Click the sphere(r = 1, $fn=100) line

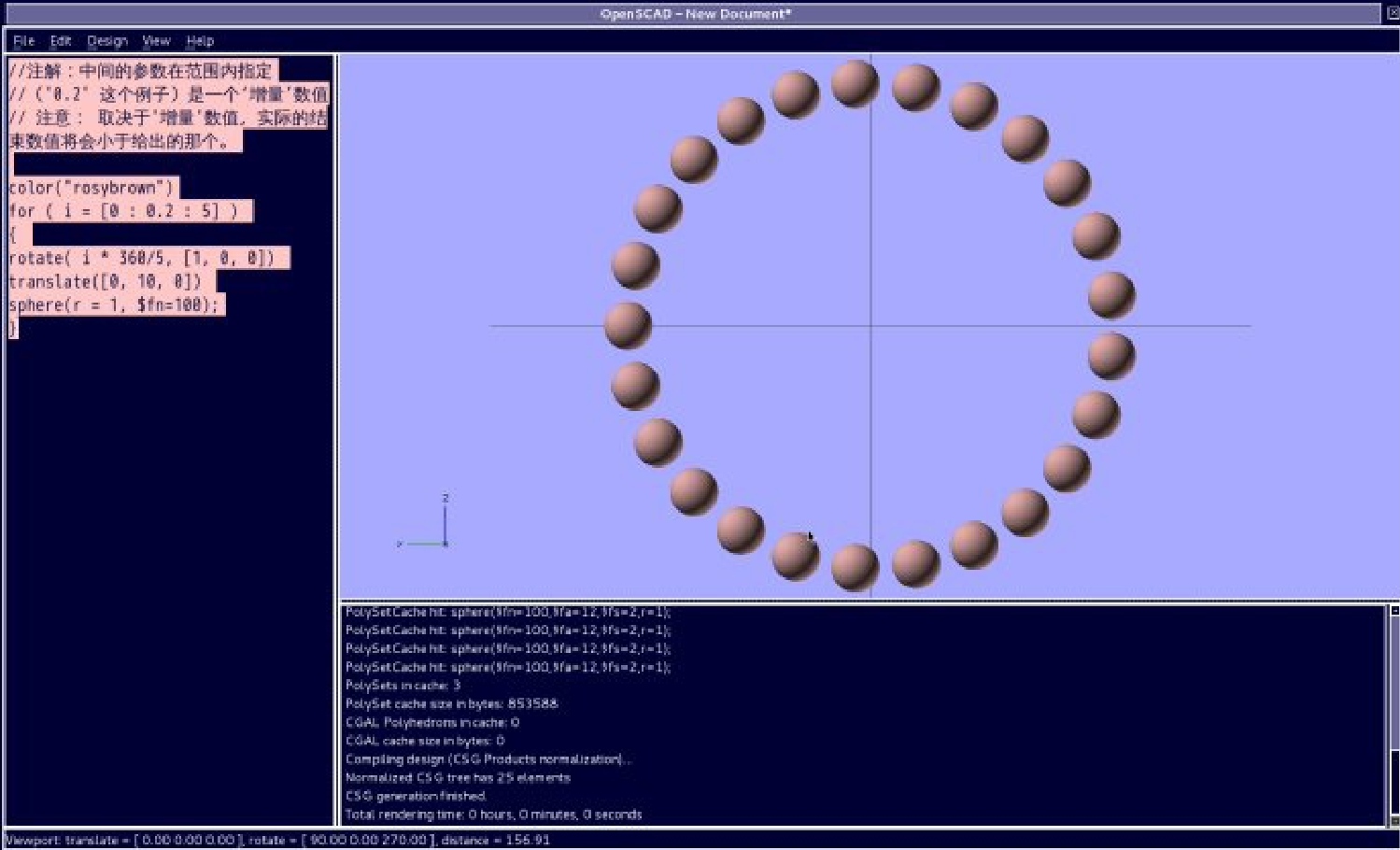pos(115,305)
